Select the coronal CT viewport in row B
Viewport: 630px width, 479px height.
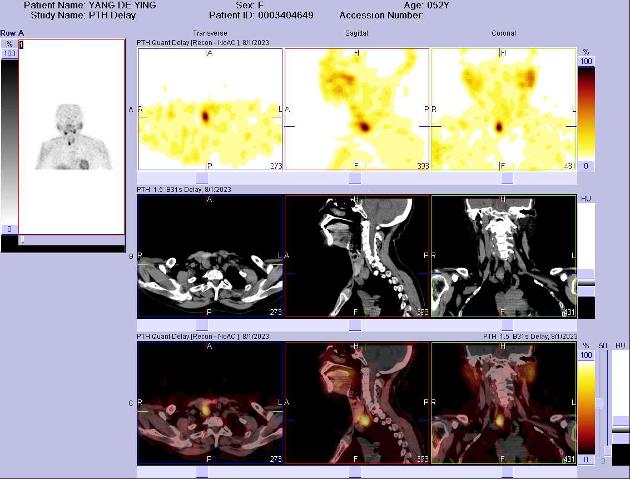503,256
